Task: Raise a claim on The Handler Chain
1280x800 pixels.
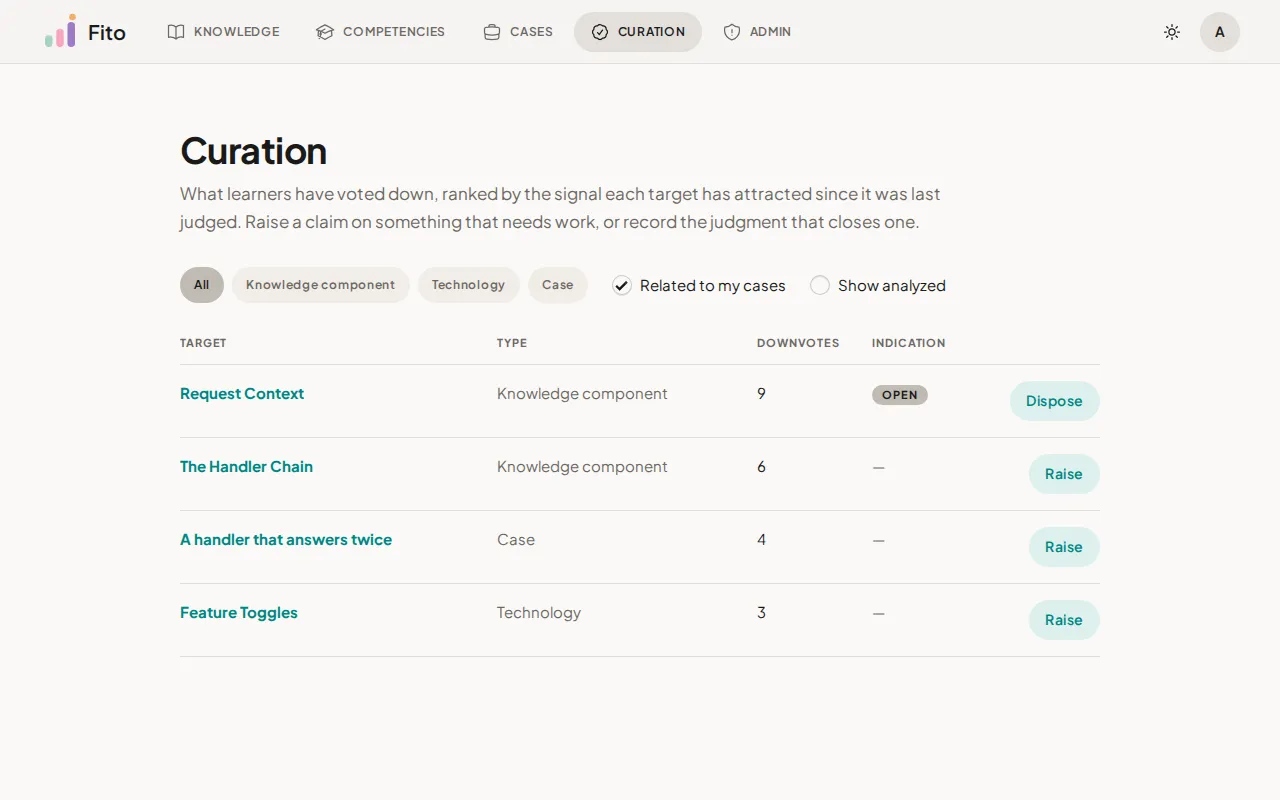Action: pos(1064,474)
